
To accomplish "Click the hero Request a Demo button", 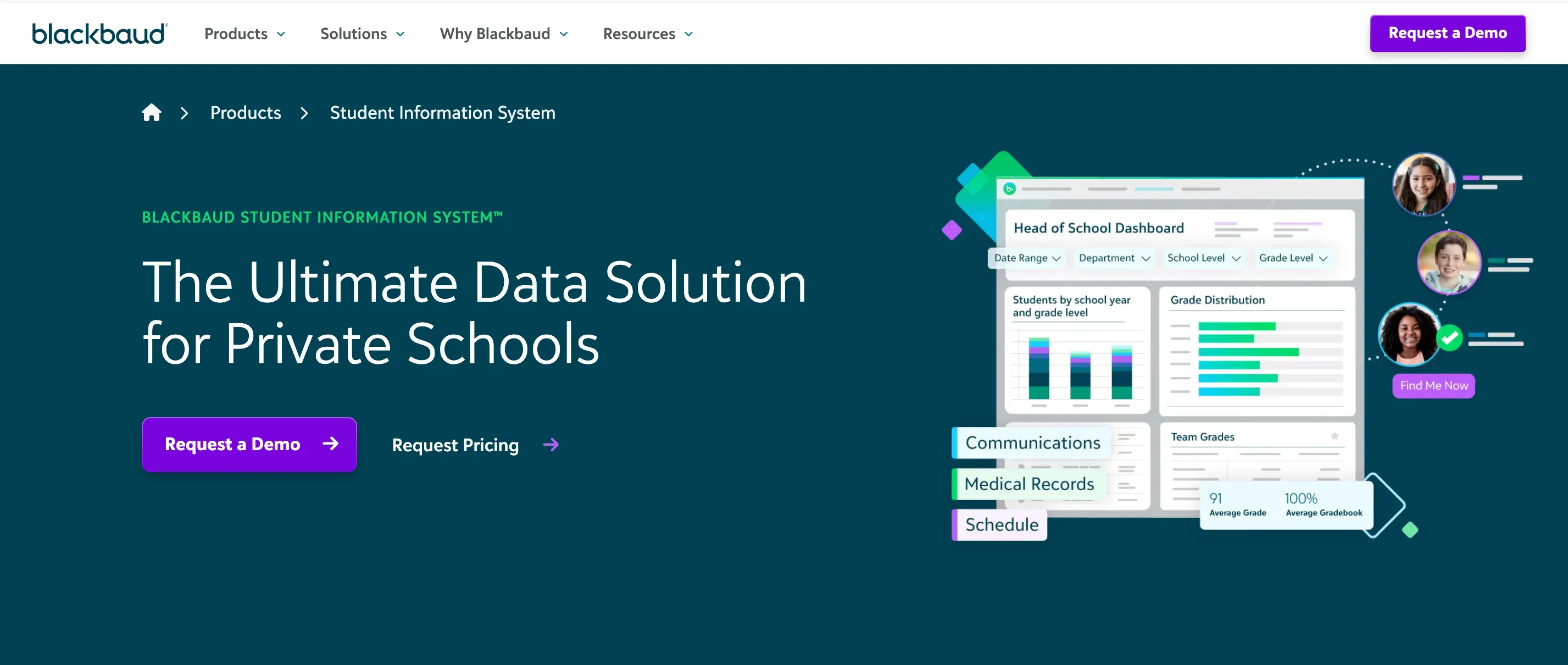I will pyautogui.click(x=249, y=444).
